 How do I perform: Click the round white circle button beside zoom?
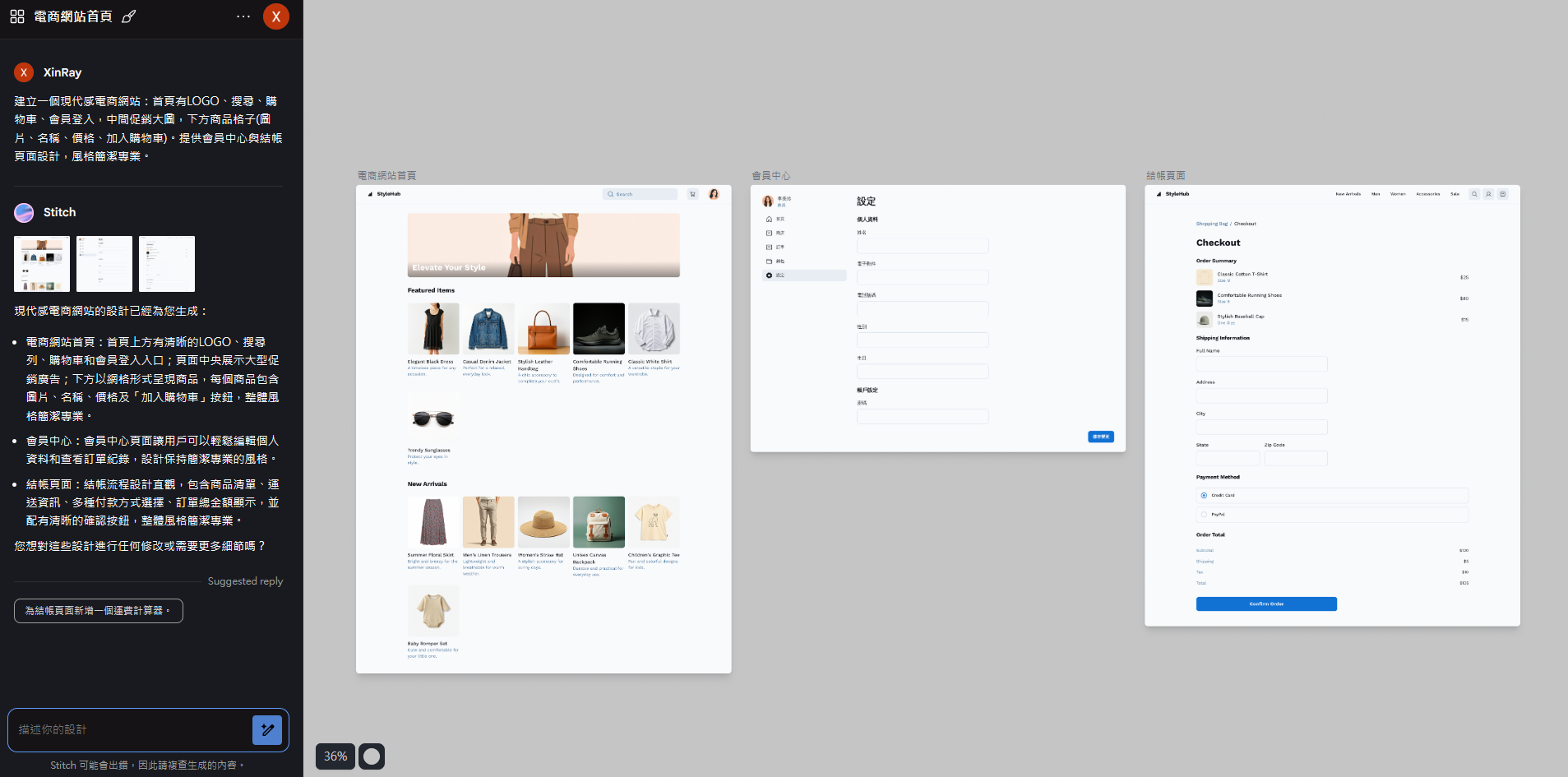pos(372,756)
